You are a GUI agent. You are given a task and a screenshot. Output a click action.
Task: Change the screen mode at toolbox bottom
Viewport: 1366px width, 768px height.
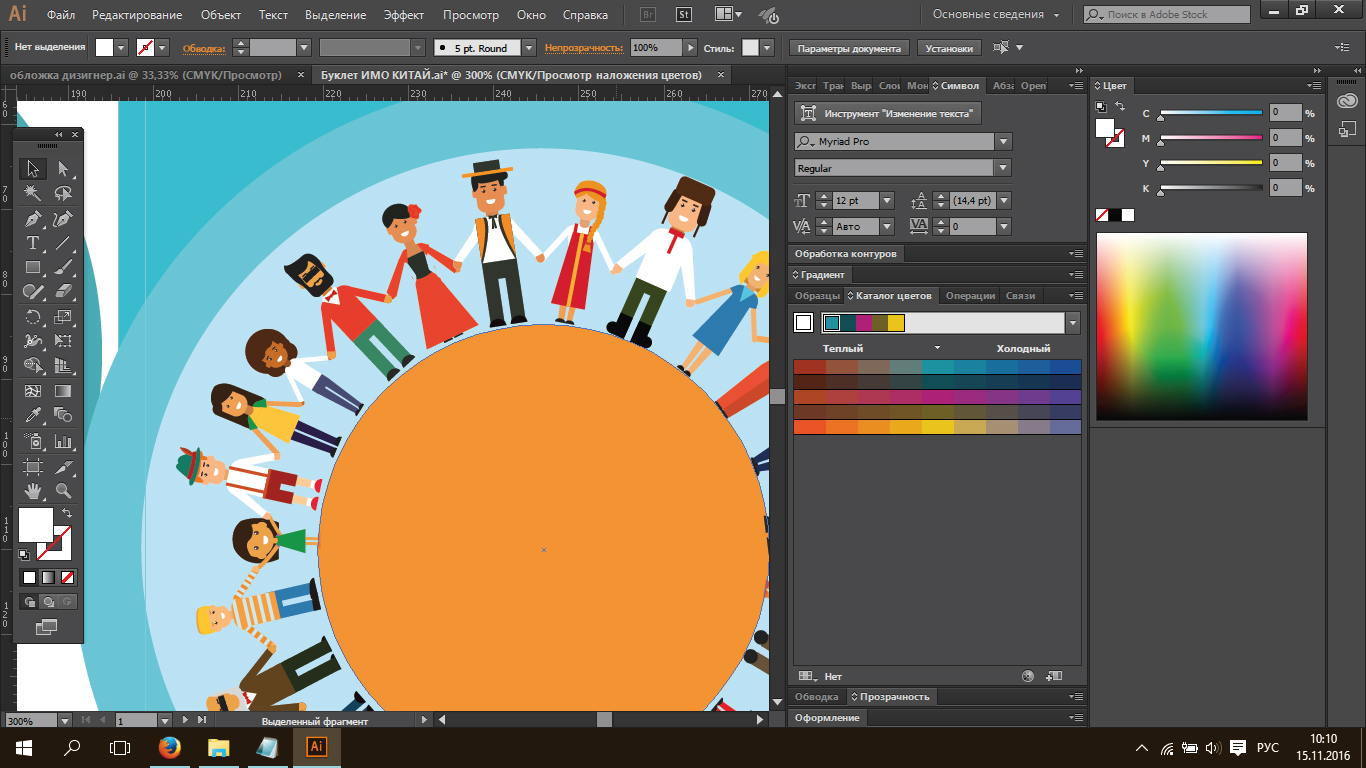(x=47, y=627)
